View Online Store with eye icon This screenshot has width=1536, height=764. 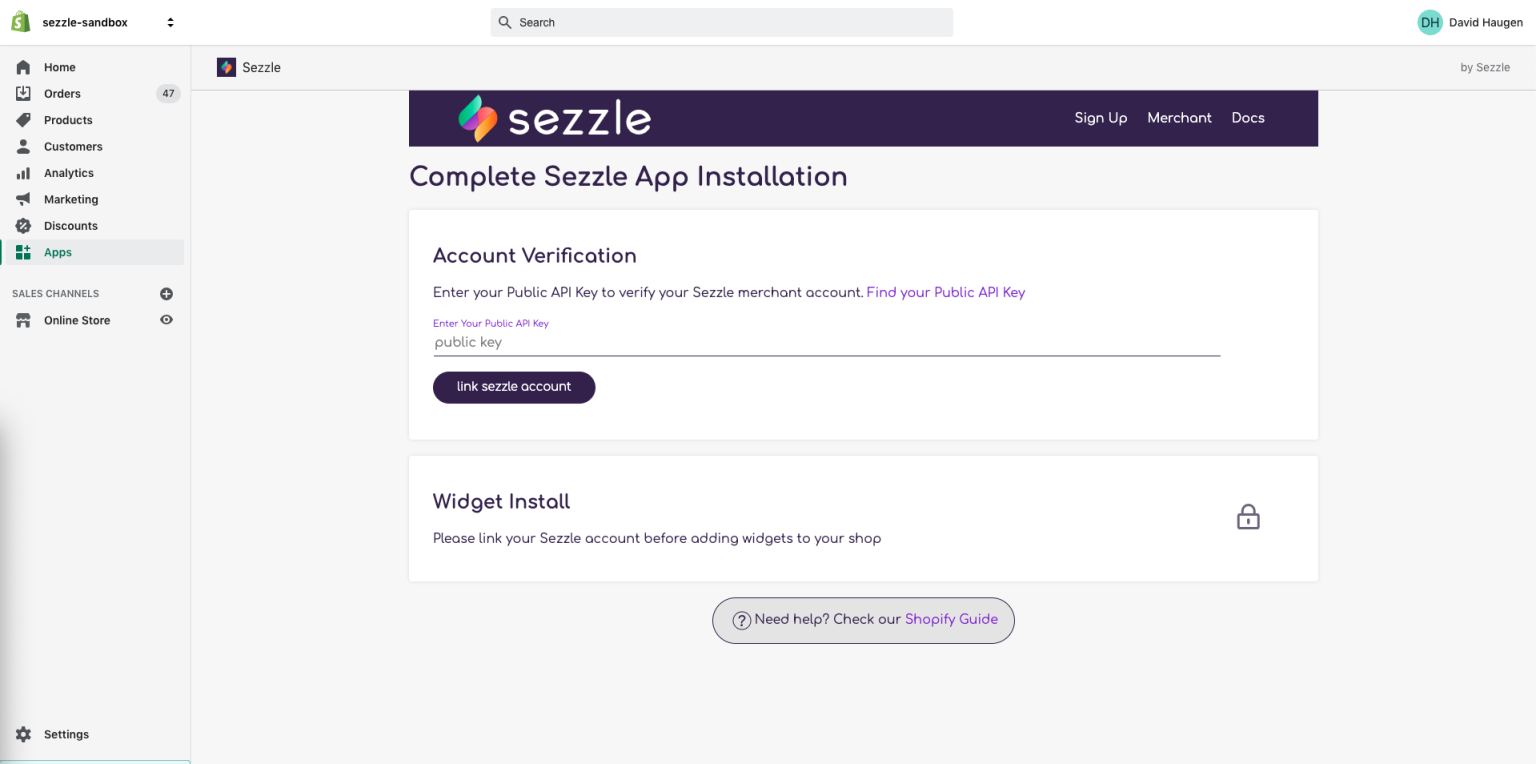click(x=167, y=320)
